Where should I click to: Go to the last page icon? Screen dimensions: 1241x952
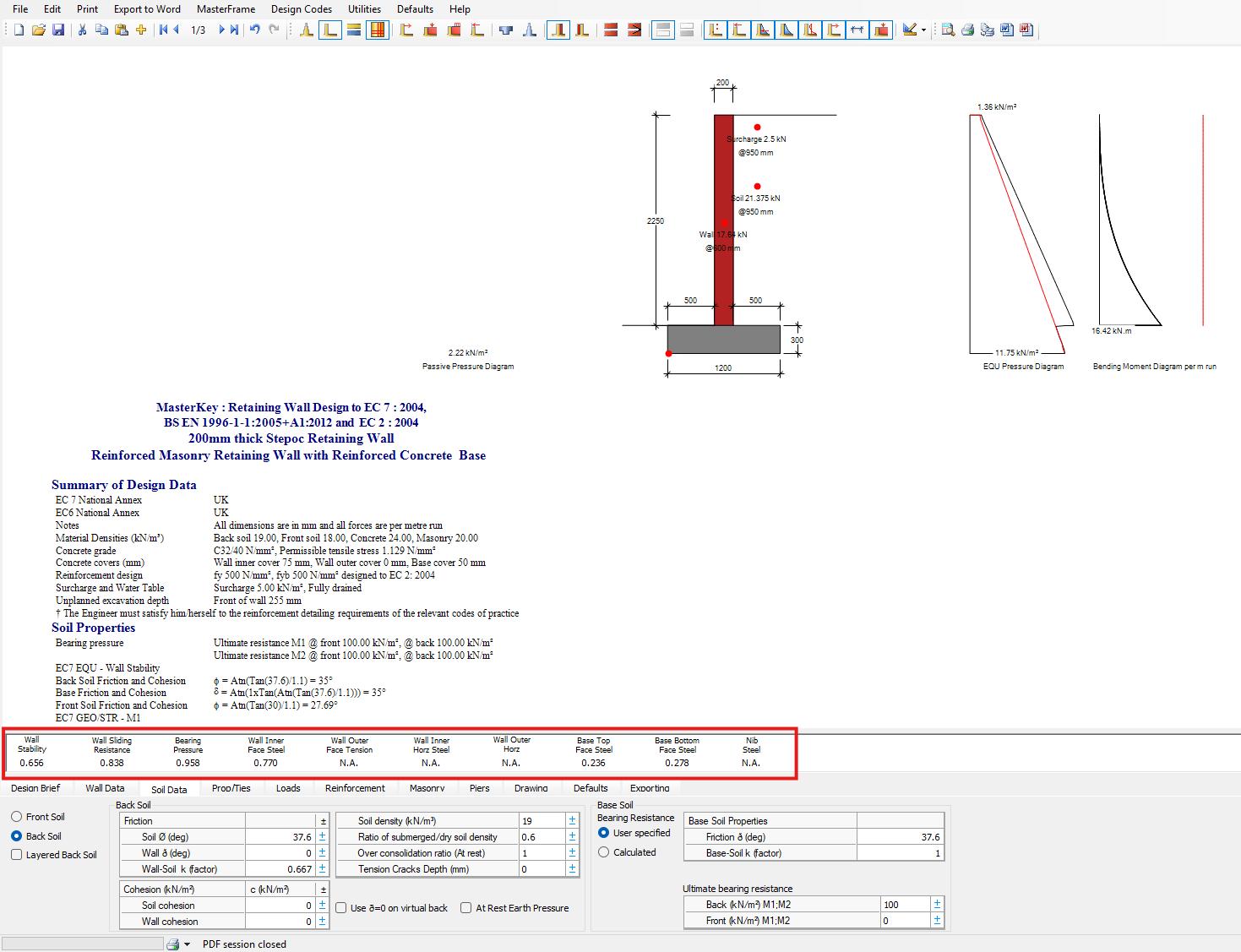234,30
